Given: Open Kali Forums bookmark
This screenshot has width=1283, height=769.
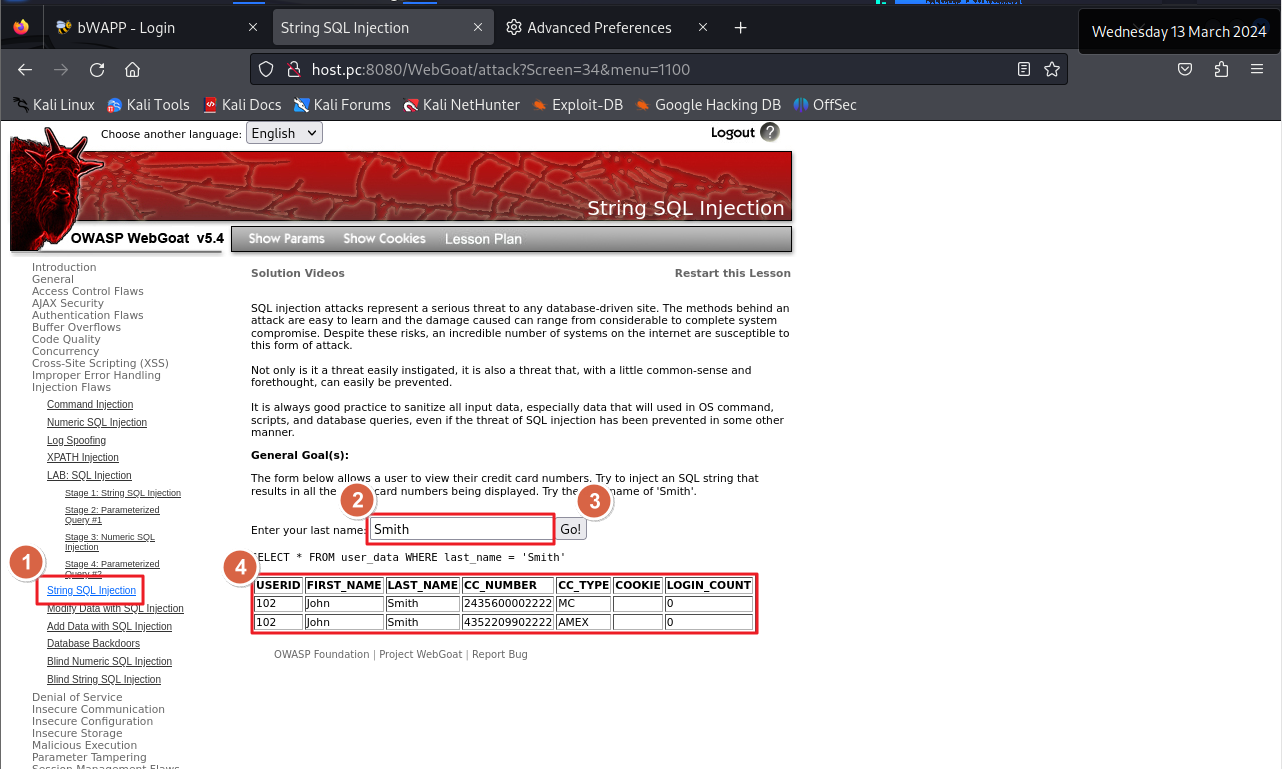Looking at the screenshot, I should 342,105.
